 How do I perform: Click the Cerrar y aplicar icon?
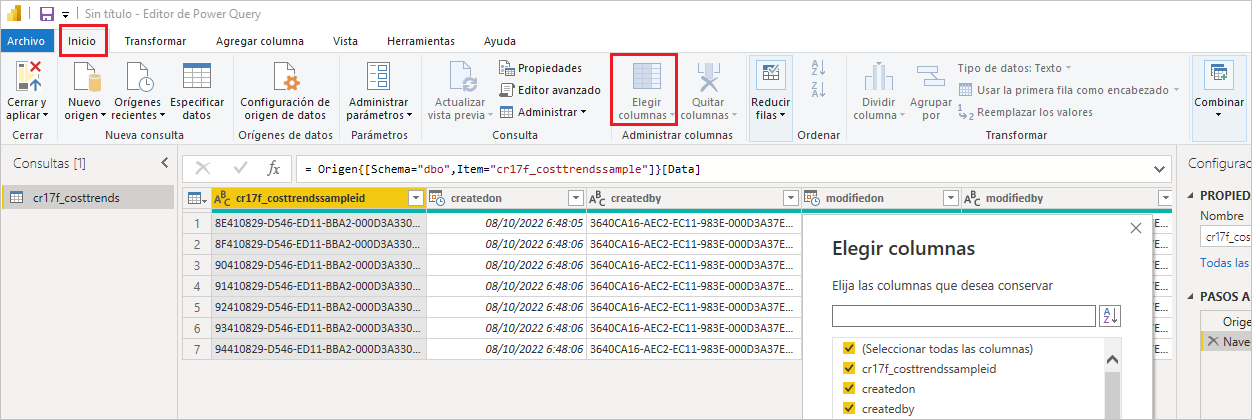tap(27, 77)
